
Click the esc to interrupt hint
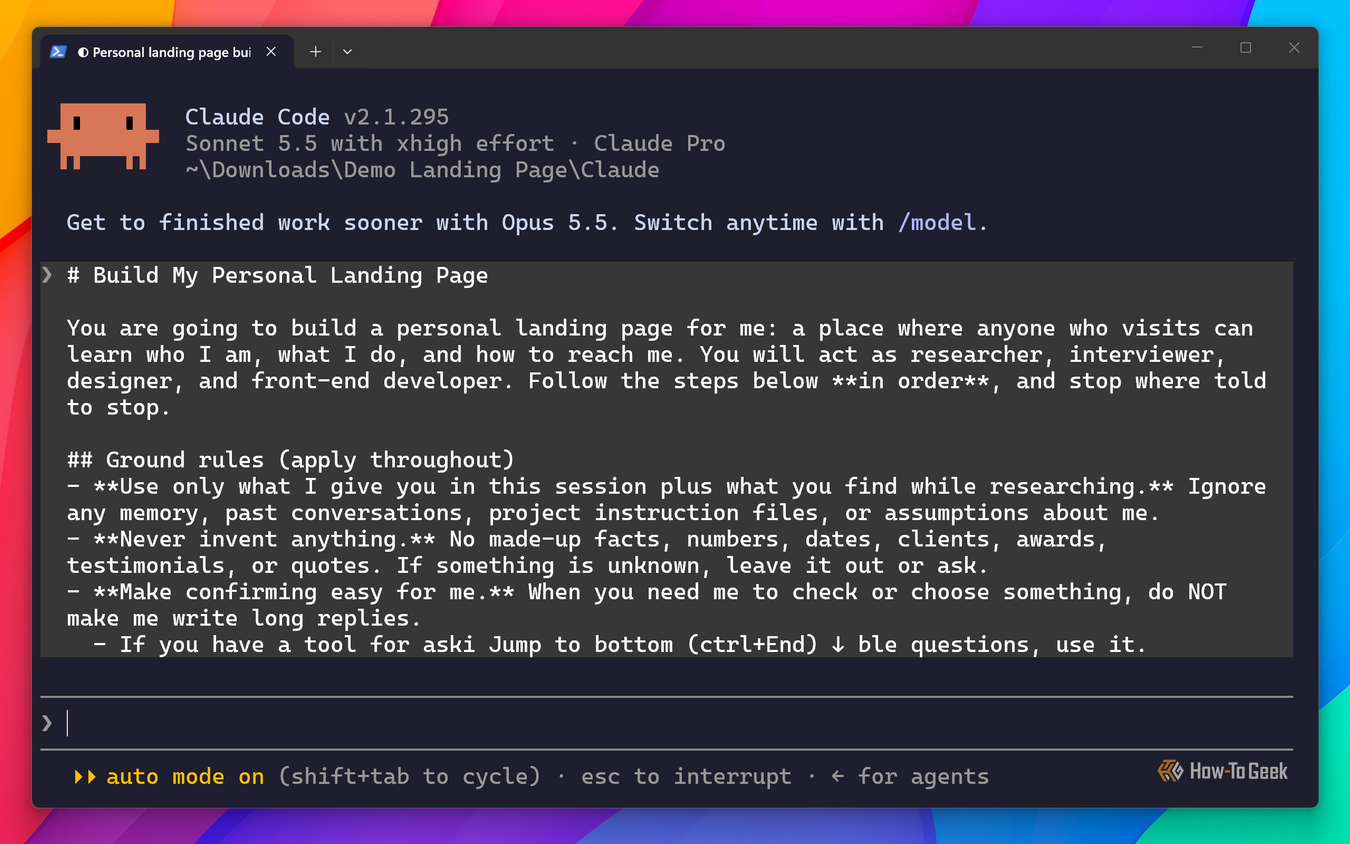pos(686,777)
